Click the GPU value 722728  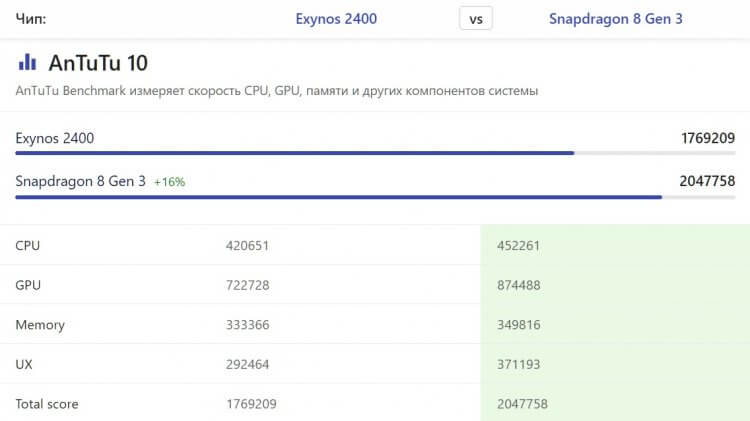click(247, 285)
